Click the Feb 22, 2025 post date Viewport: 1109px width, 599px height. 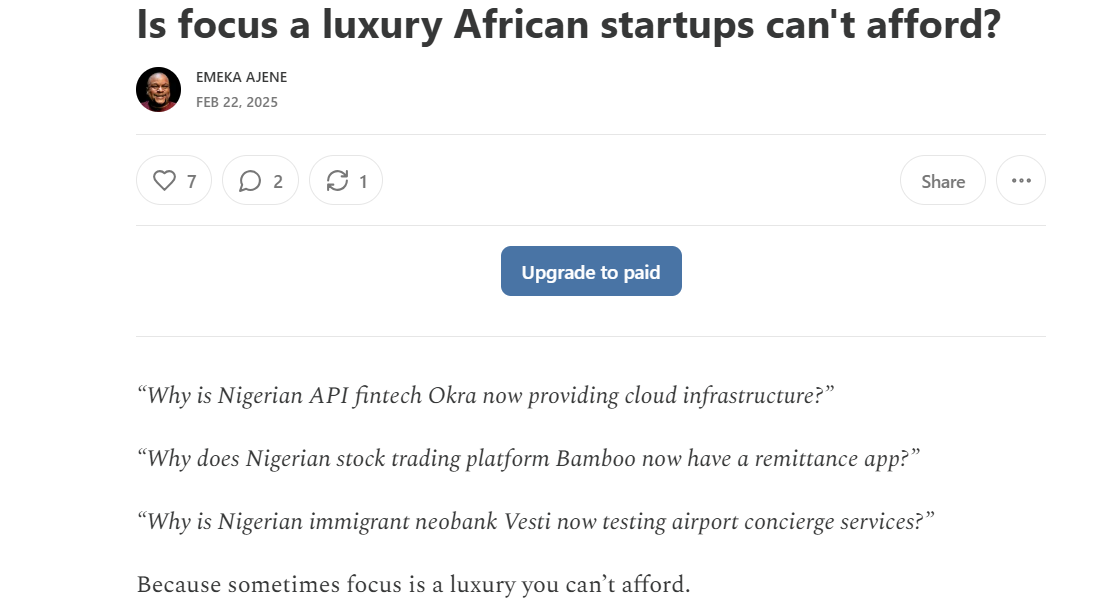tap(237, 103)
